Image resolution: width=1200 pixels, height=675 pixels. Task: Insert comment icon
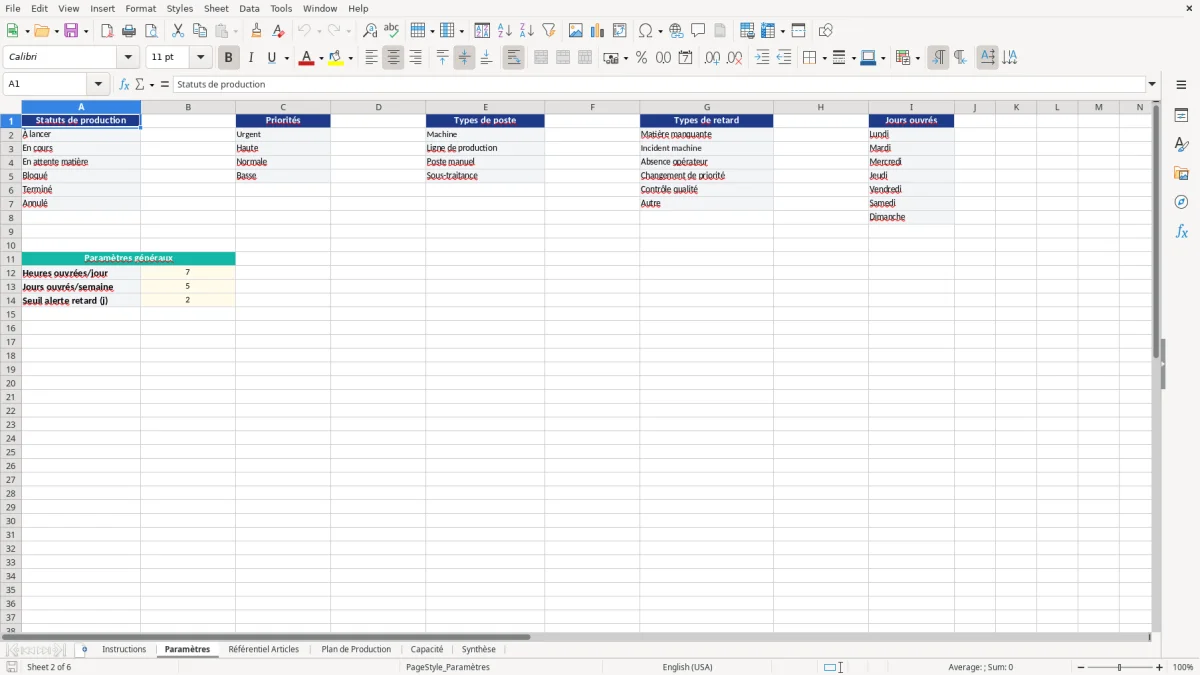(698, 31)
